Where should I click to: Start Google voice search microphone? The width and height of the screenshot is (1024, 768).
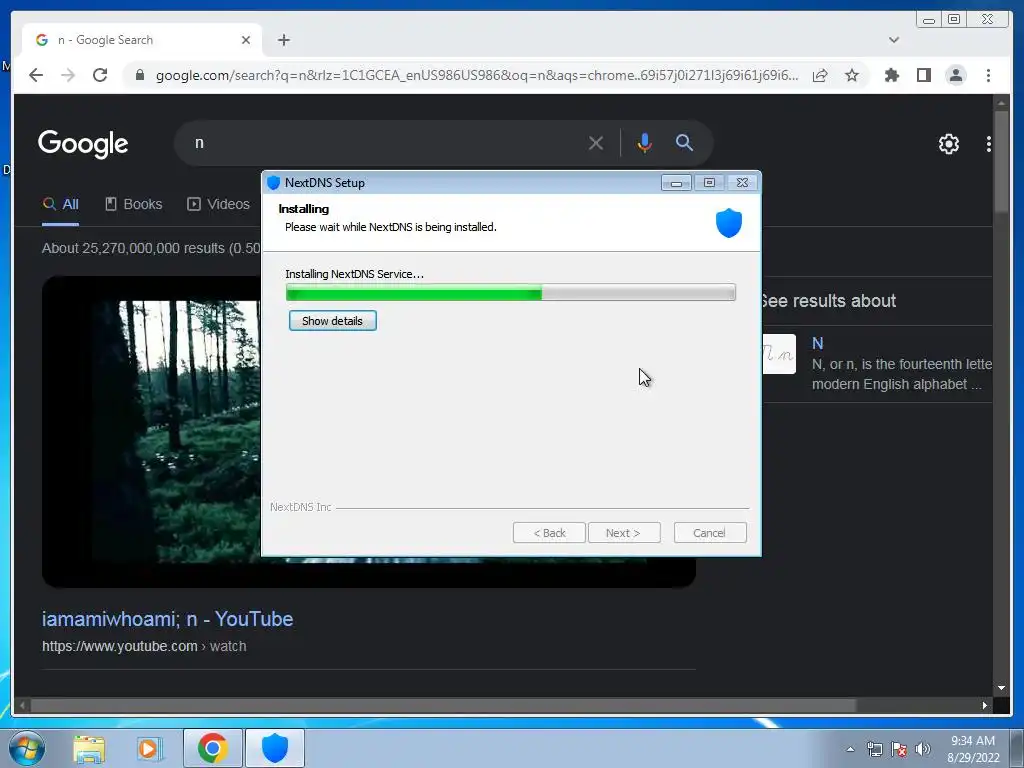pos(645,143)
